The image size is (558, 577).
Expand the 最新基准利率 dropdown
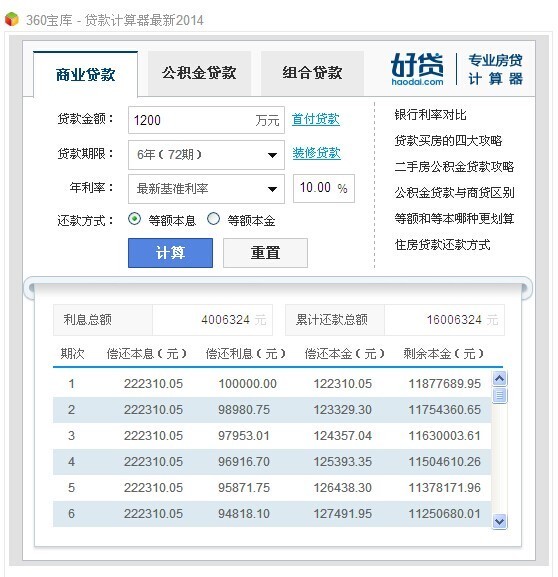(x=206, y=189)
